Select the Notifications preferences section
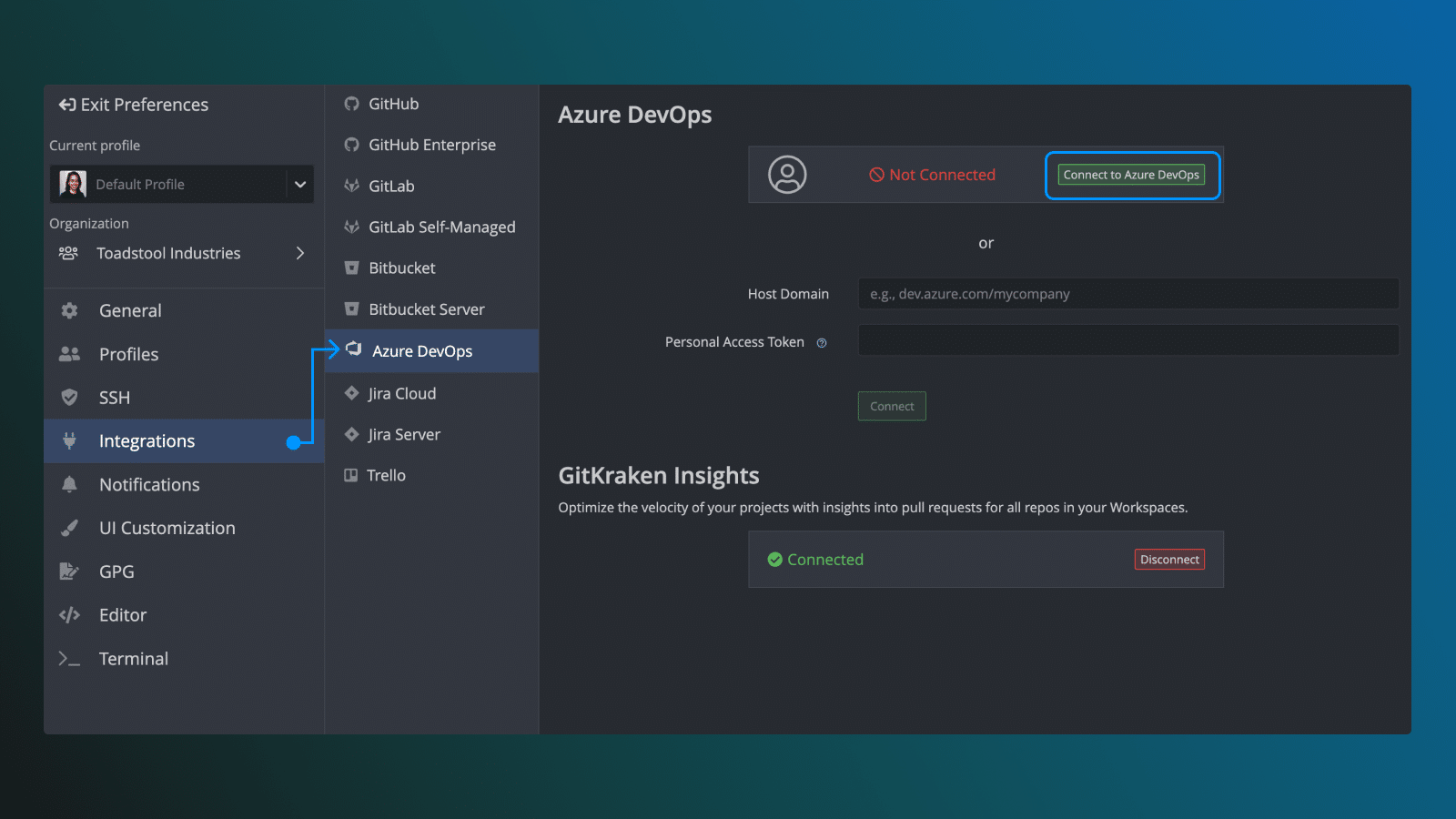The width and height of the screenshot is (1456, 819). [x=184, y=484]
